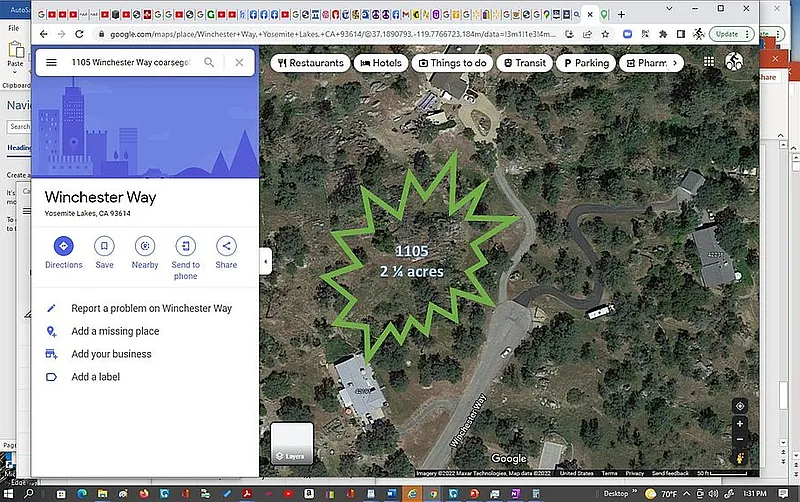Select the Hotels category chip

(x=380, y=63)
